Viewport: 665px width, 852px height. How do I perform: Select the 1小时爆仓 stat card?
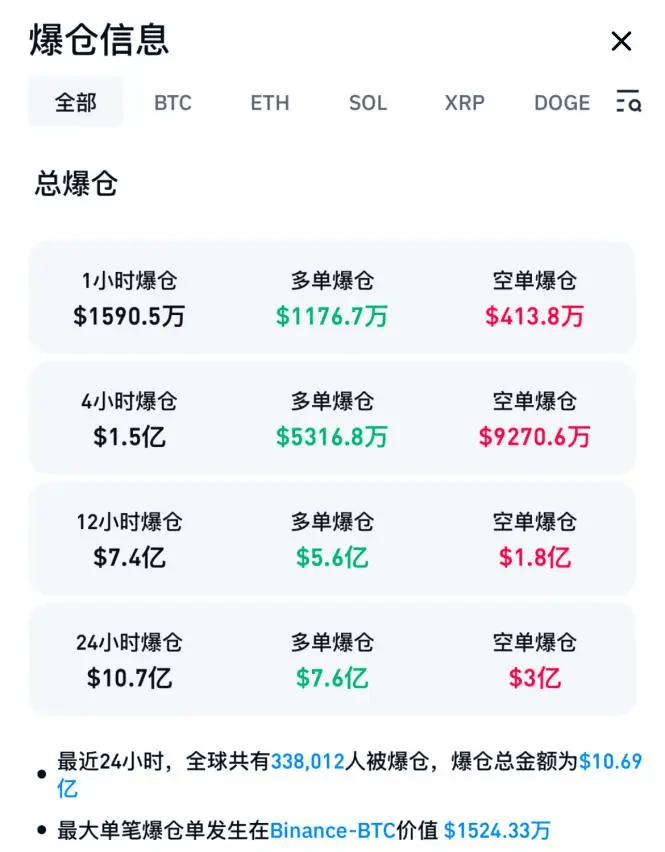pos(130,298)
